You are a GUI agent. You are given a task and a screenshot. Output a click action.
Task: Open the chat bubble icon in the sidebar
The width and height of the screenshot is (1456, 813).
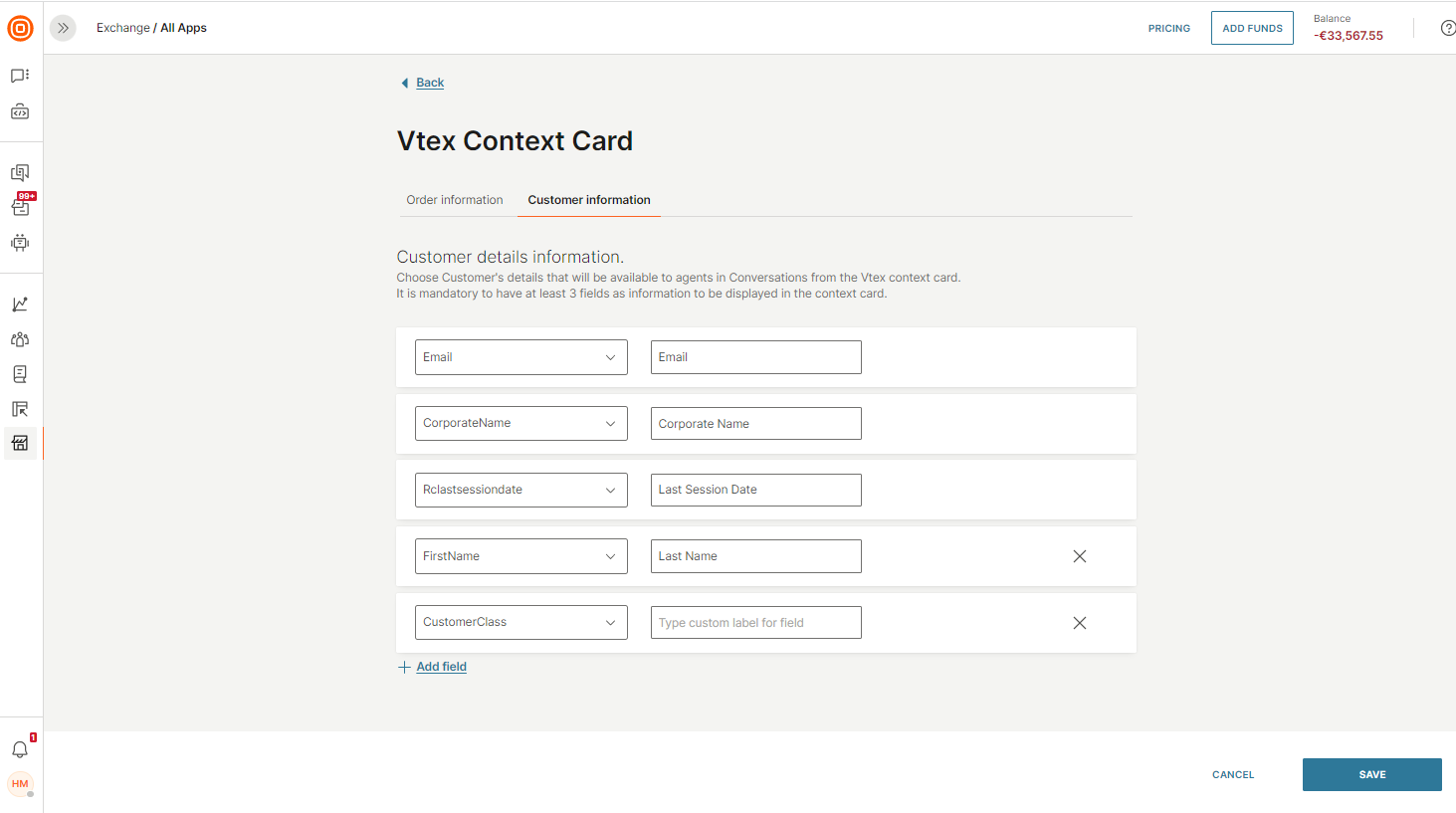click(20, 76)
